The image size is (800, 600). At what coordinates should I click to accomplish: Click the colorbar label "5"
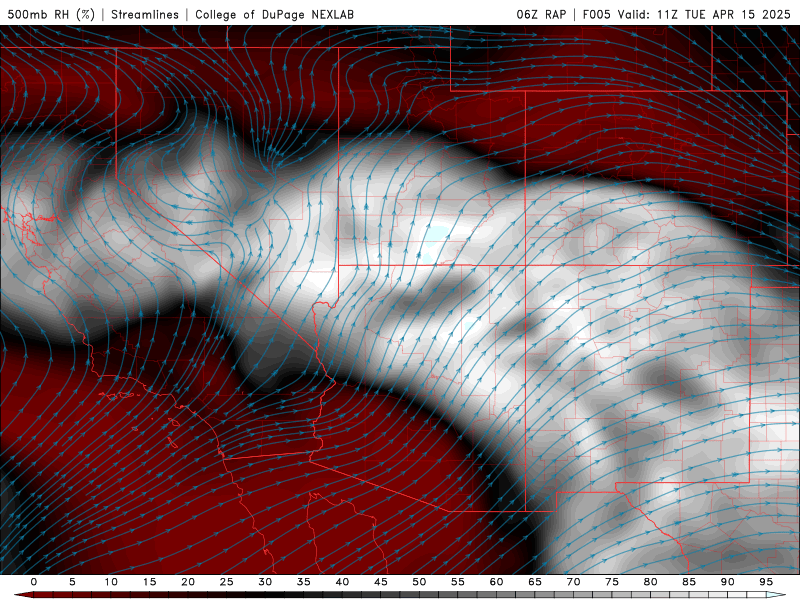(72, 582)
